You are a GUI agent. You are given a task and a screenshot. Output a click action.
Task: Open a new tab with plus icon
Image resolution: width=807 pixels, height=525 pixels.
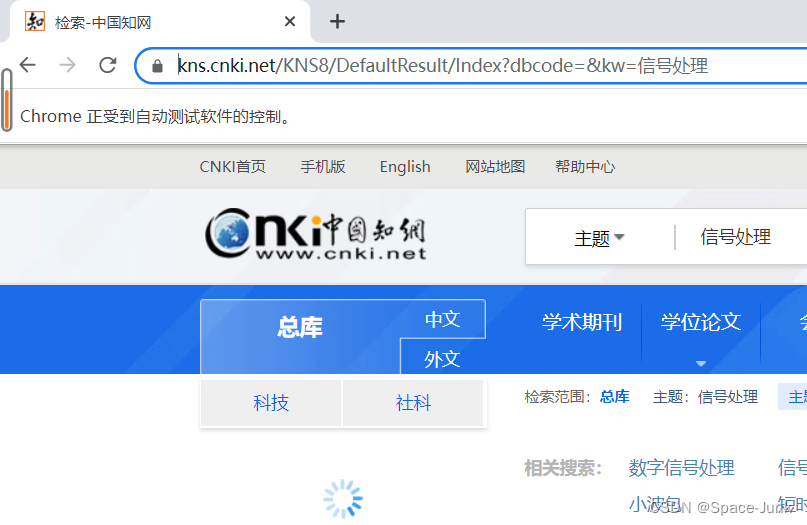[337, 22]
